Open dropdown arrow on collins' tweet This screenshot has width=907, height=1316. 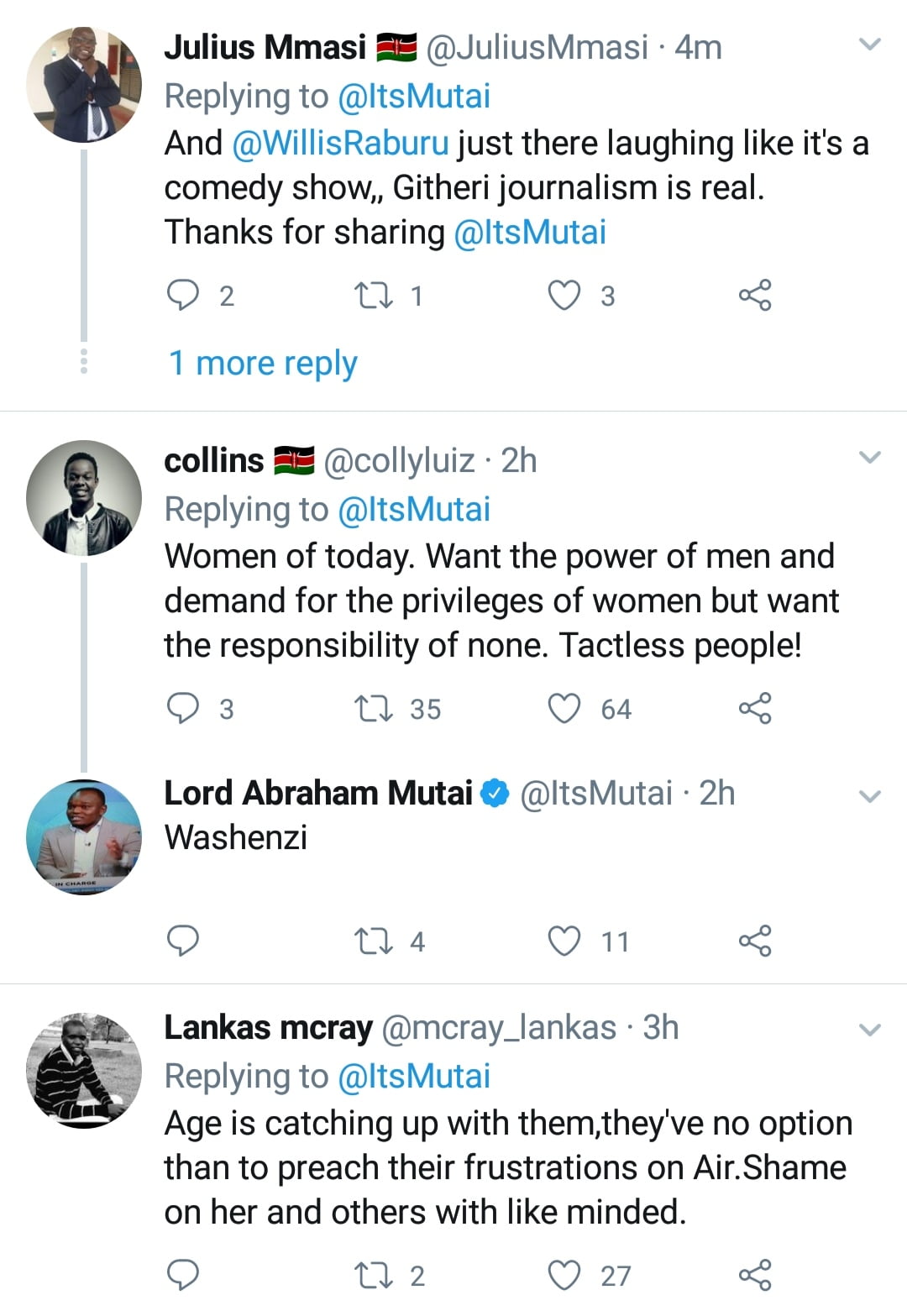point(870,458)
